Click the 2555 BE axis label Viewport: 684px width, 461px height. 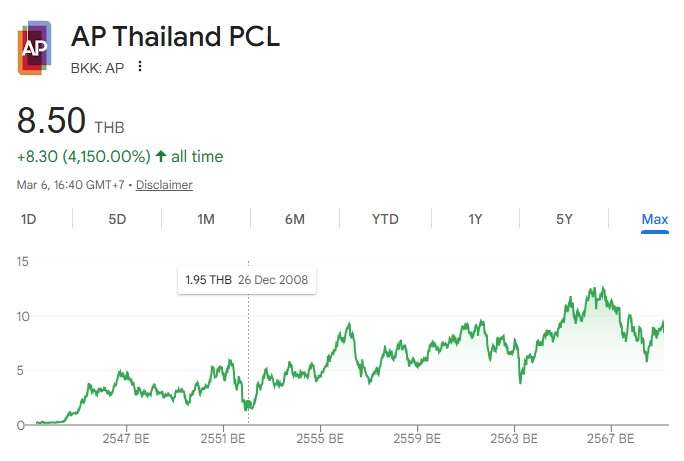320,439
